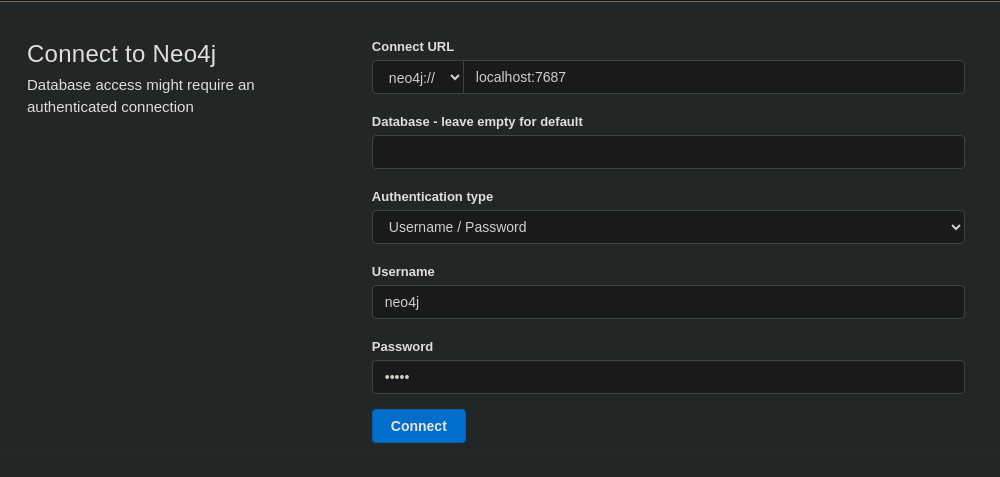This screenshot has width=1000, height=477.
Task: Focus the masked Password field
Action: [x=667, y=377]
